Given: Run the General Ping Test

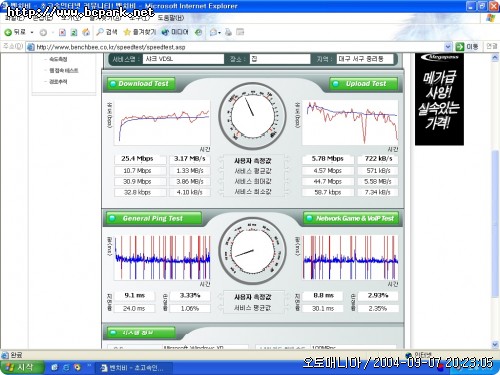Looking at the screenshot, I should [154, 218].
